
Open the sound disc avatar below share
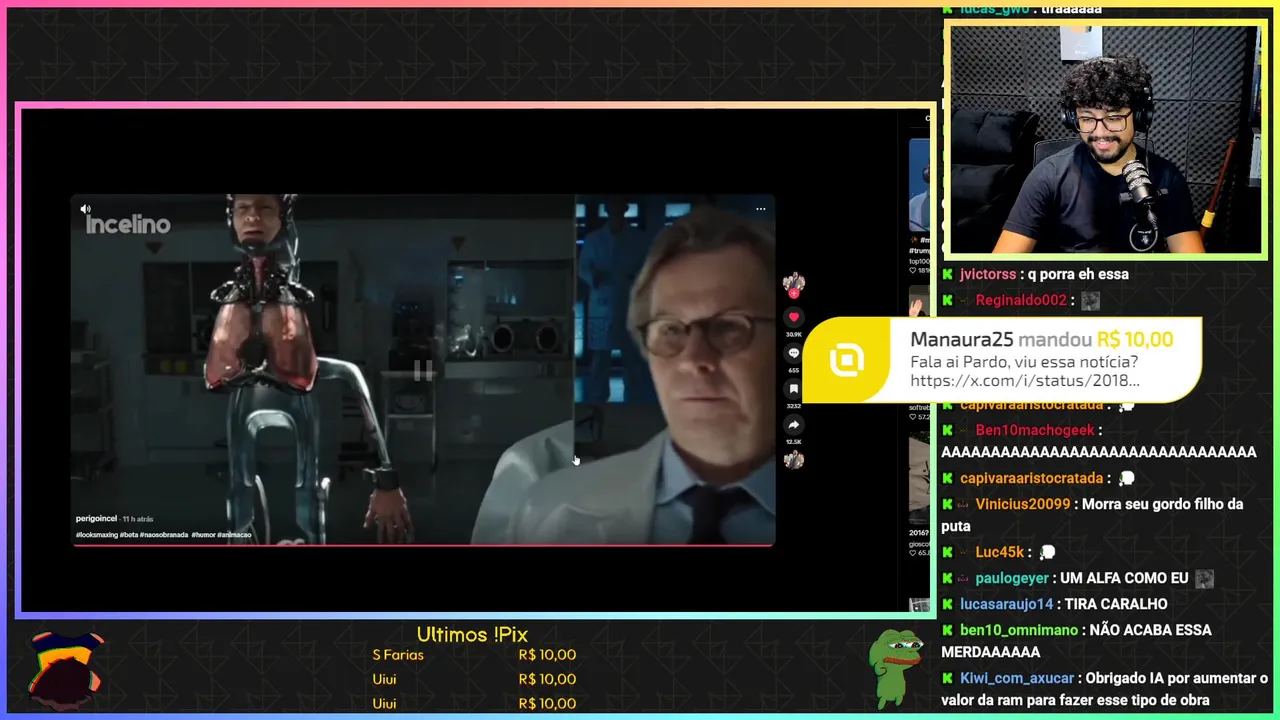click(794, 460)
